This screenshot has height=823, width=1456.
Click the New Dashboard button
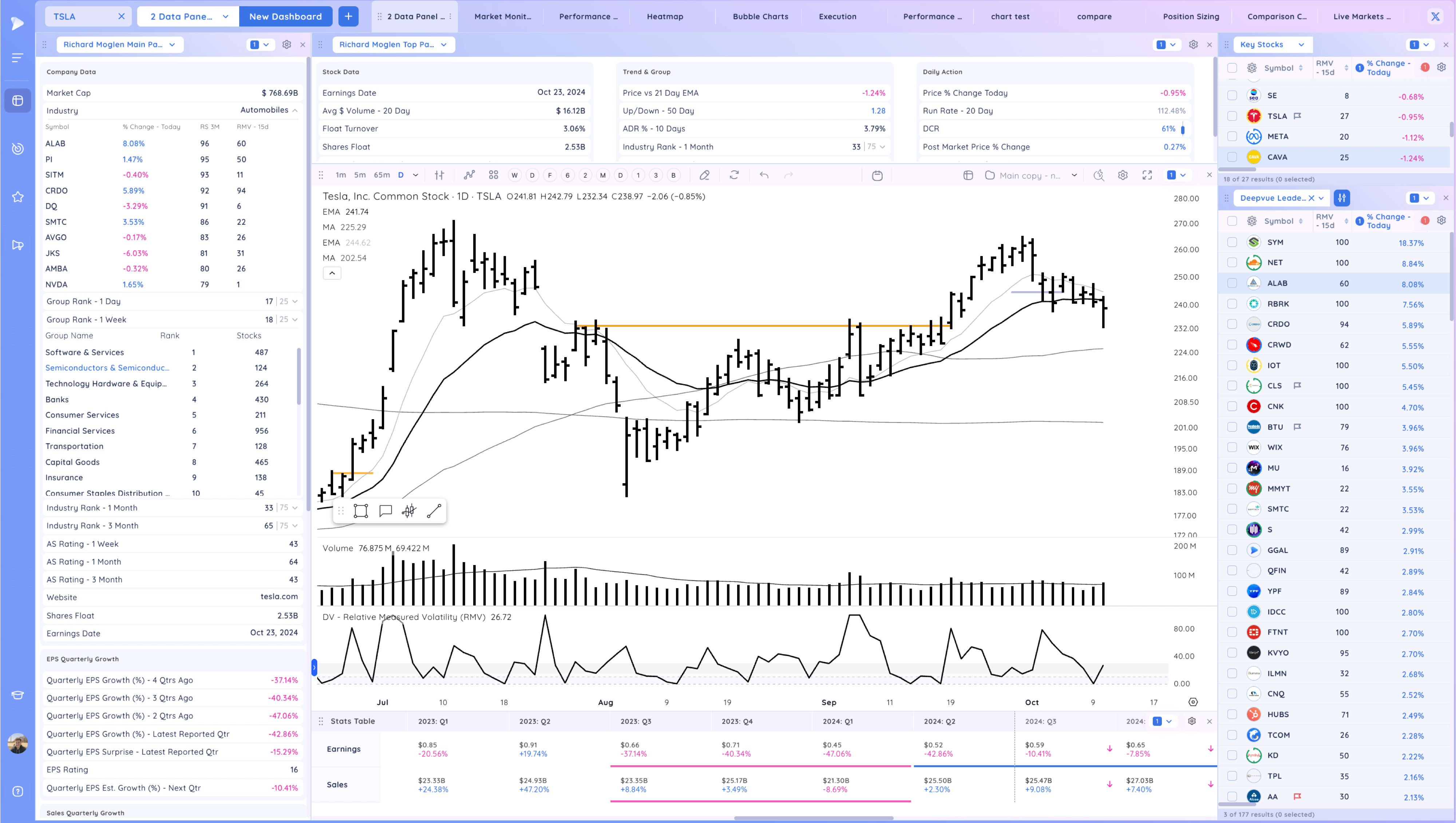click(285, 16)
